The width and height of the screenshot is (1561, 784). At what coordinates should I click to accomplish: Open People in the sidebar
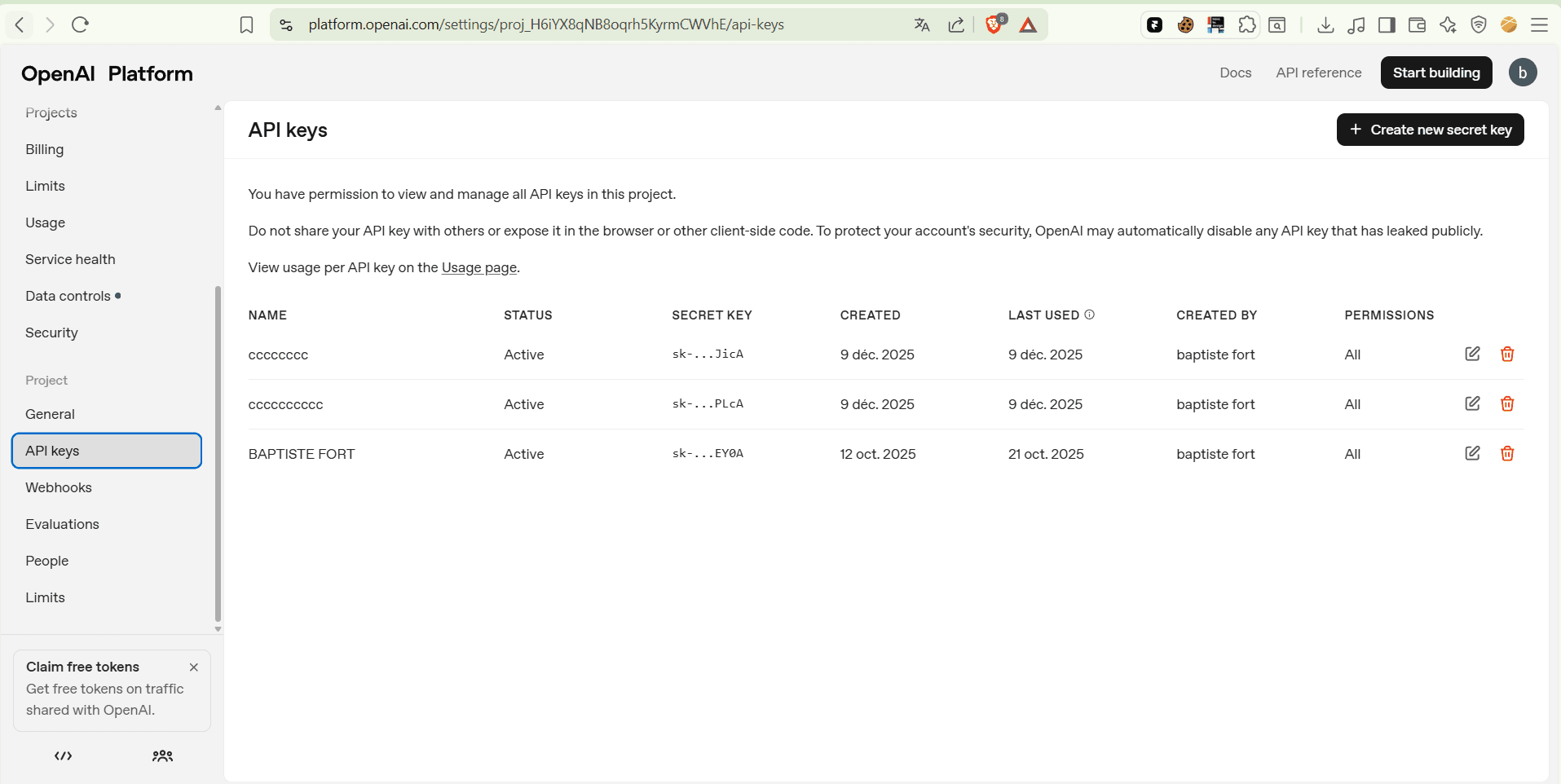click(46, 561)
